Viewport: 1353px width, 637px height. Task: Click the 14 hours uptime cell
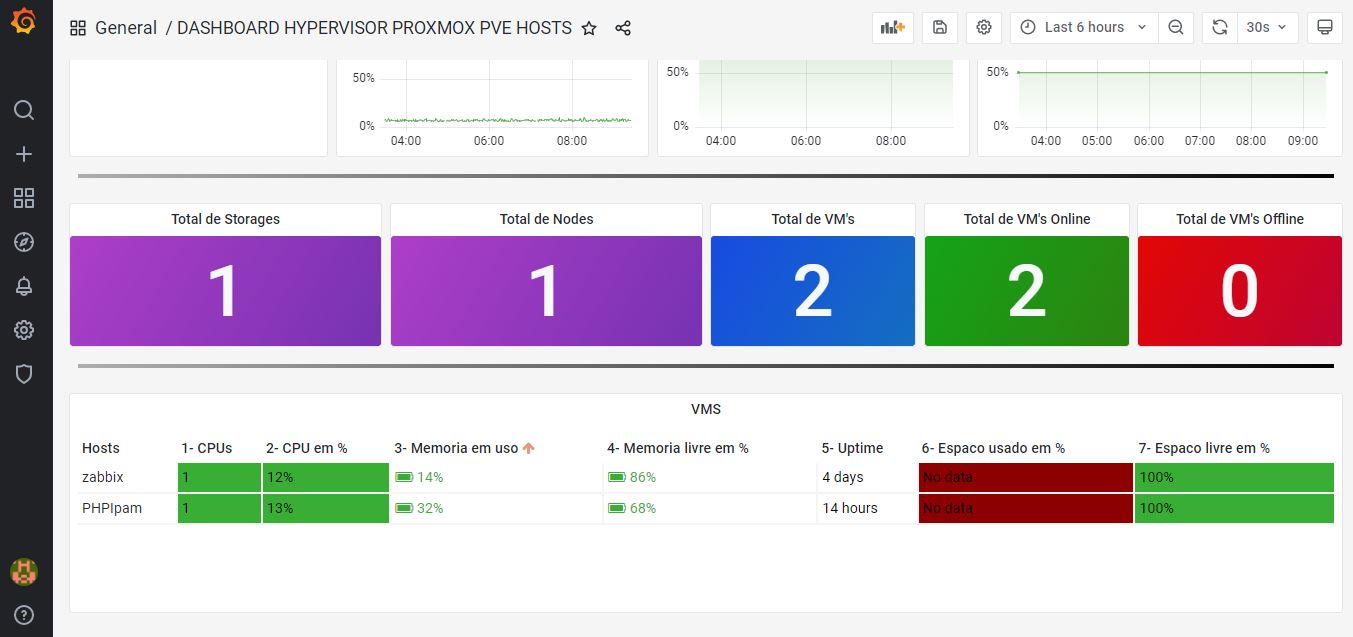[868, 508]
